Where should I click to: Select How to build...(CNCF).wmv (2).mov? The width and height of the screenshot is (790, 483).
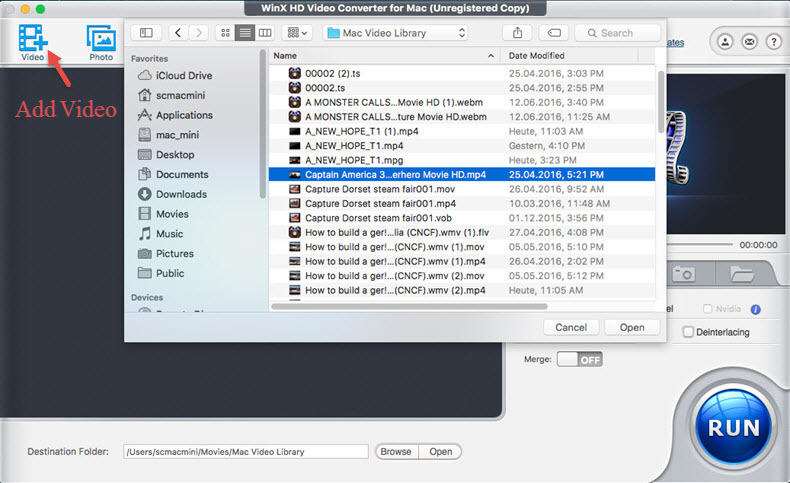click(x=462, y=276)
